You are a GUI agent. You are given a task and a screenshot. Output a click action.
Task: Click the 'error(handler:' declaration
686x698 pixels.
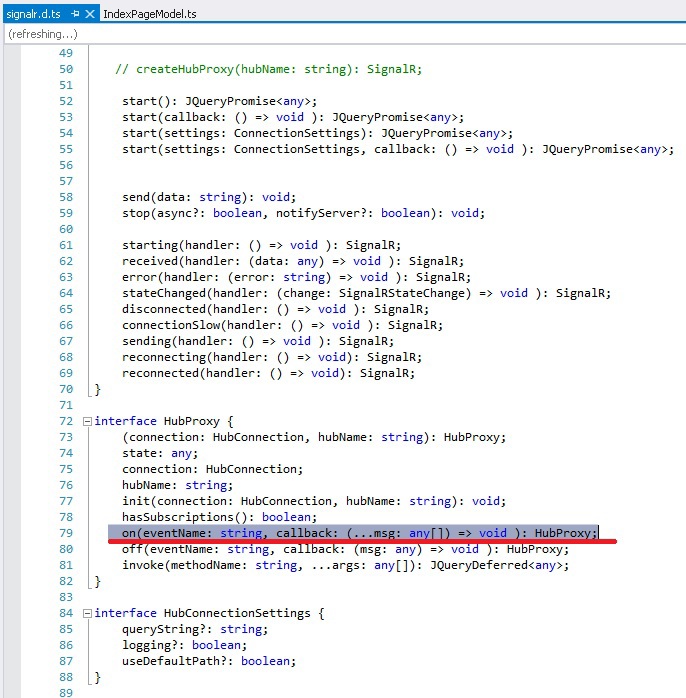point(296,277)
